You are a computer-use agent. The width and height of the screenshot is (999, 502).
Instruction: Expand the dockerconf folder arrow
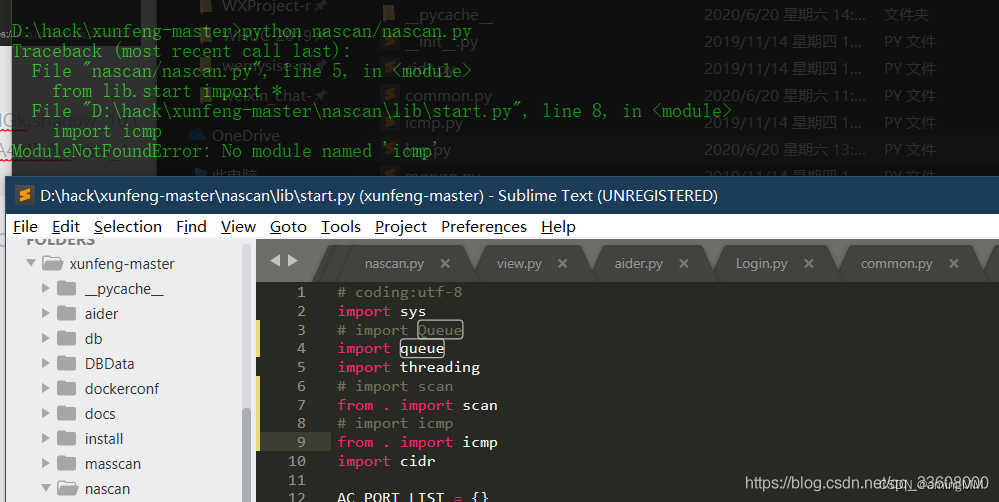(x=45, y=388)
